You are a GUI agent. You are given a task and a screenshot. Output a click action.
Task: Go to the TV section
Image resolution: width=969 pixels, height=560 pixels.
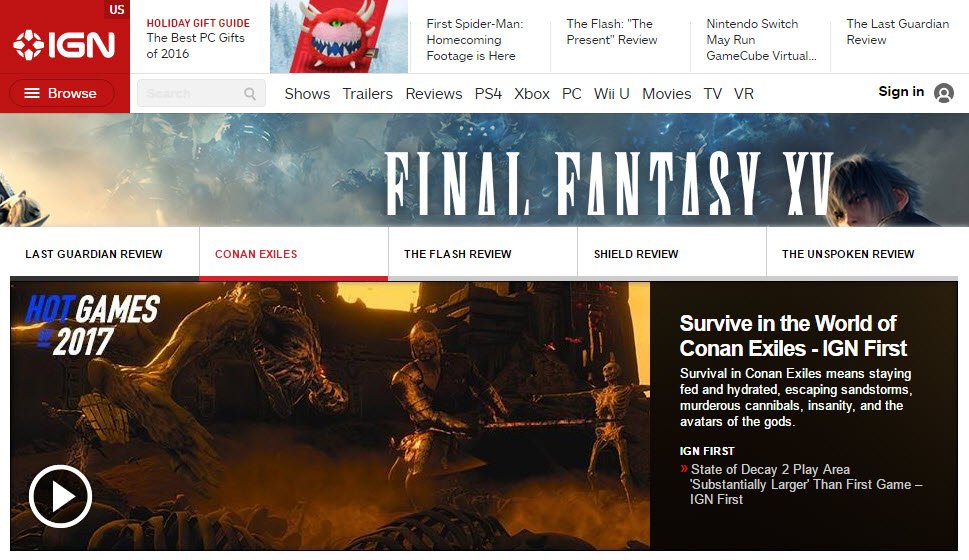713,94
